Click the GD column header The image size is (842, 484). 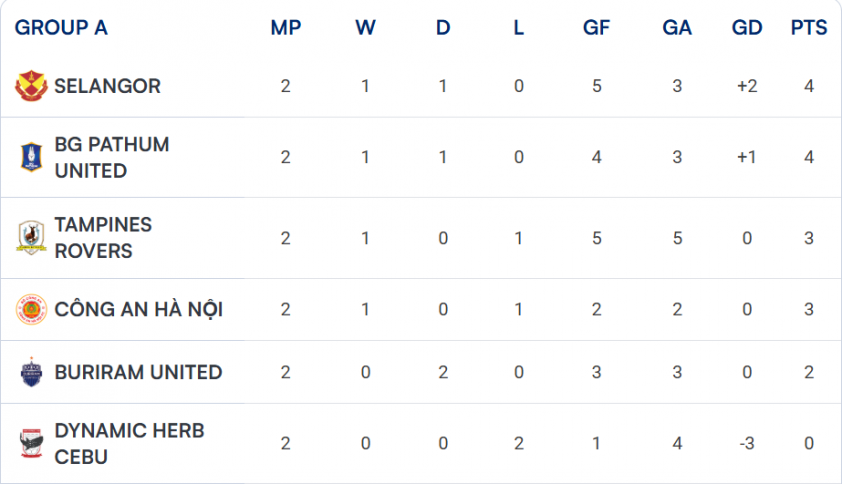(747, 28)
